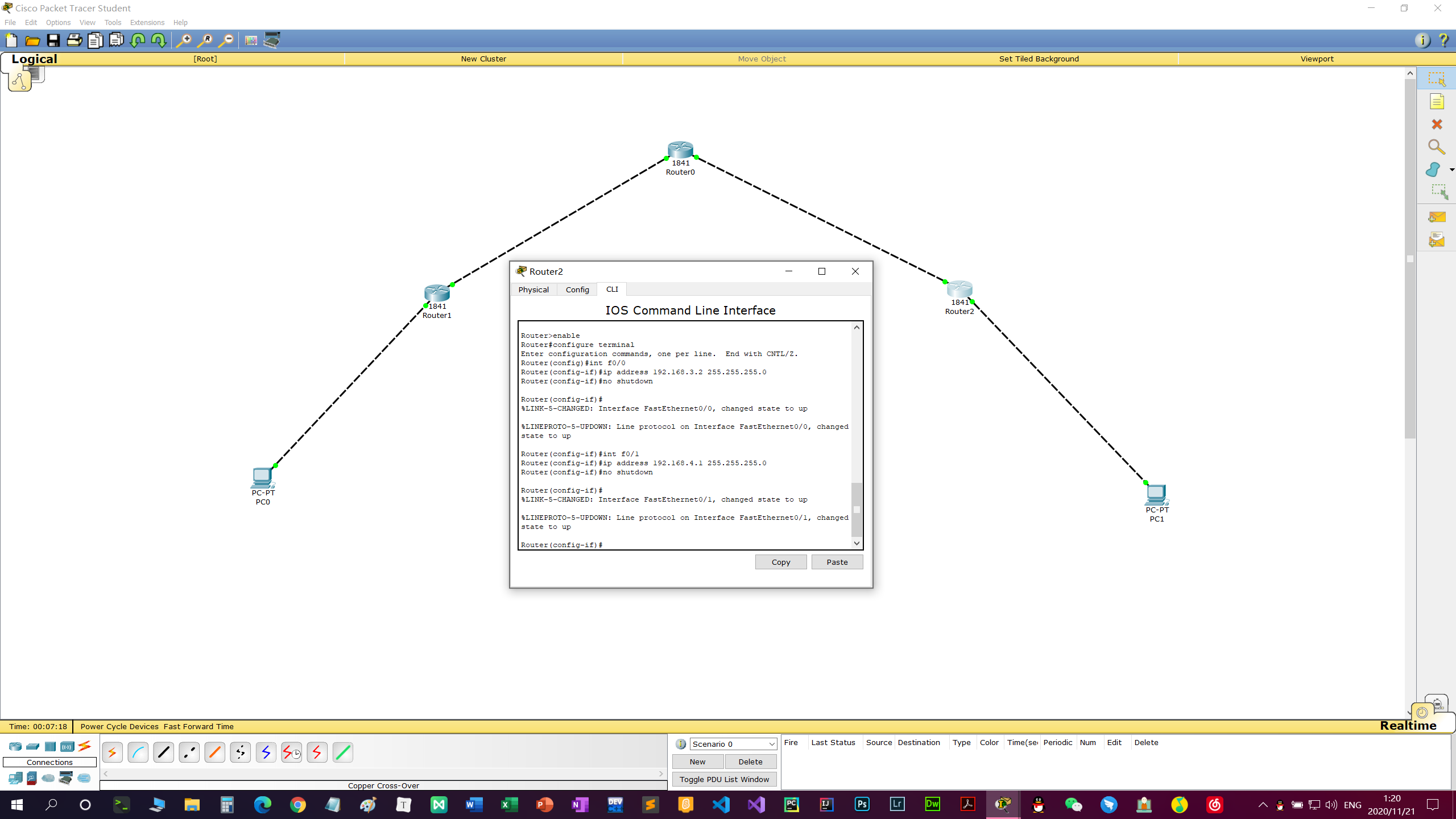Zoom out of the workspace

pyautogui.click(x=226, y=40)
